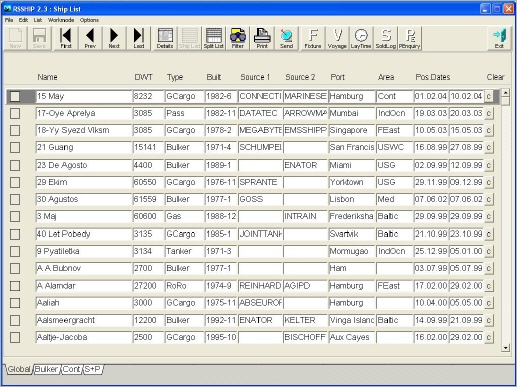Check the box for Aalsmeergracht
This screenshot has width=517, height=387.
[x=15, y=320]
